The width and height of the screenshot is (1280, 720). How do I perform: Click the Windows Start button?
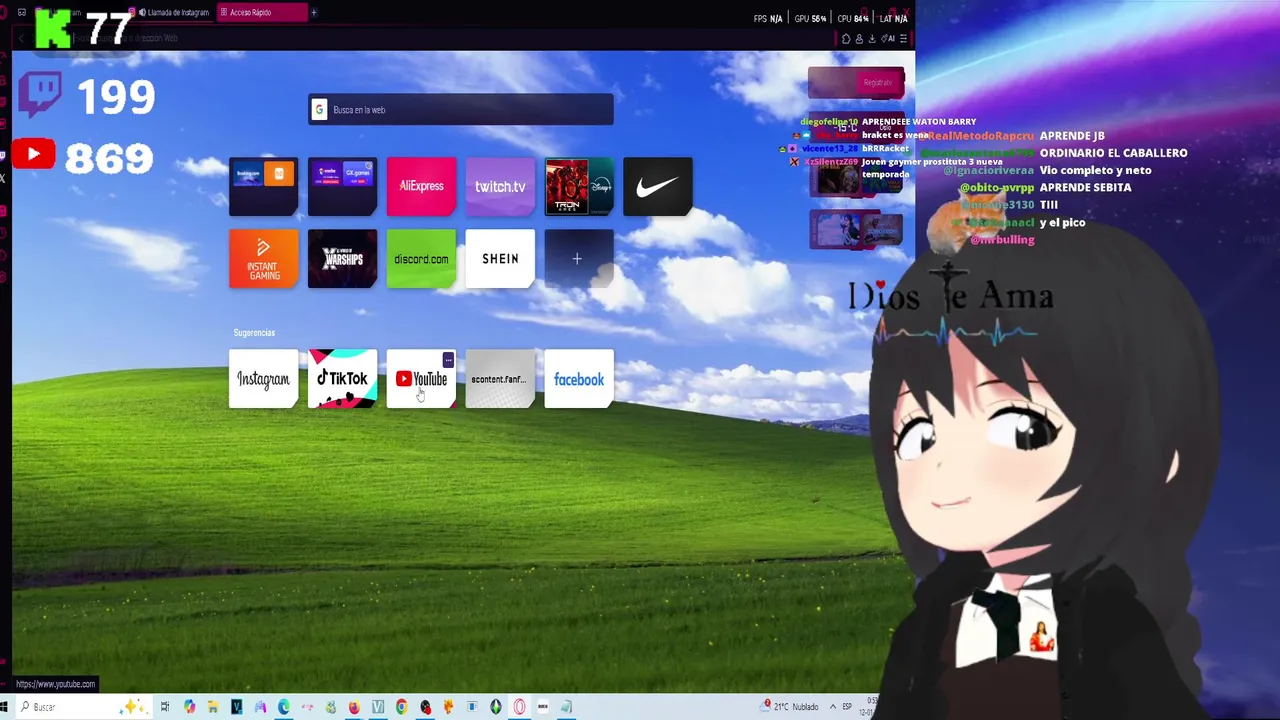[x=5, y=707]
